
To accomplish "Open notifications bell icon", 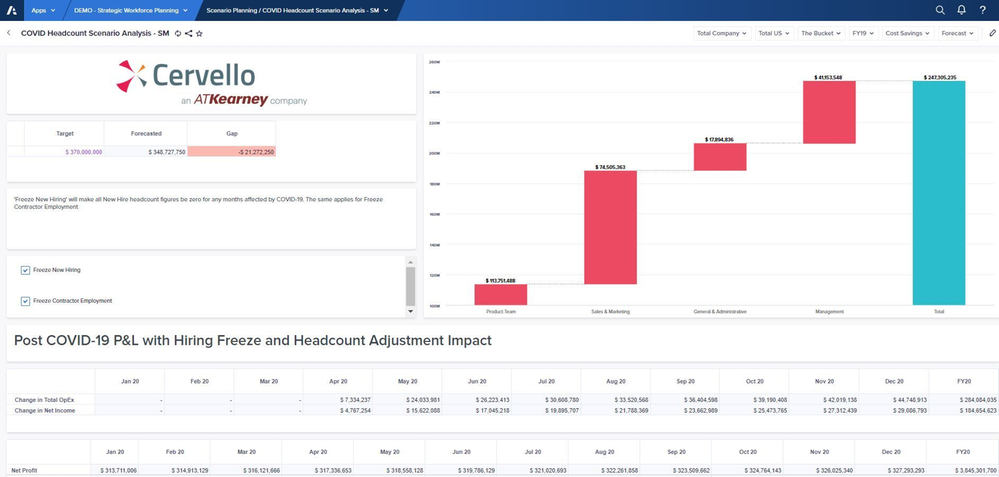I will tap(961, 10).
